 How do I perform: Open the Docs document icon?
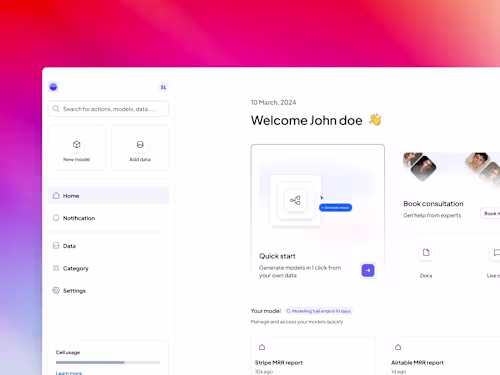(426, 252)
